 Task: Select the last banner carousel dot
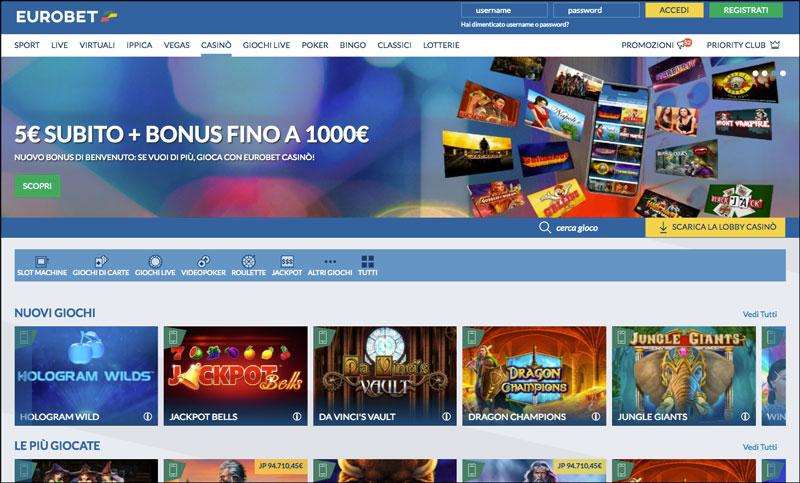[783, 73]
